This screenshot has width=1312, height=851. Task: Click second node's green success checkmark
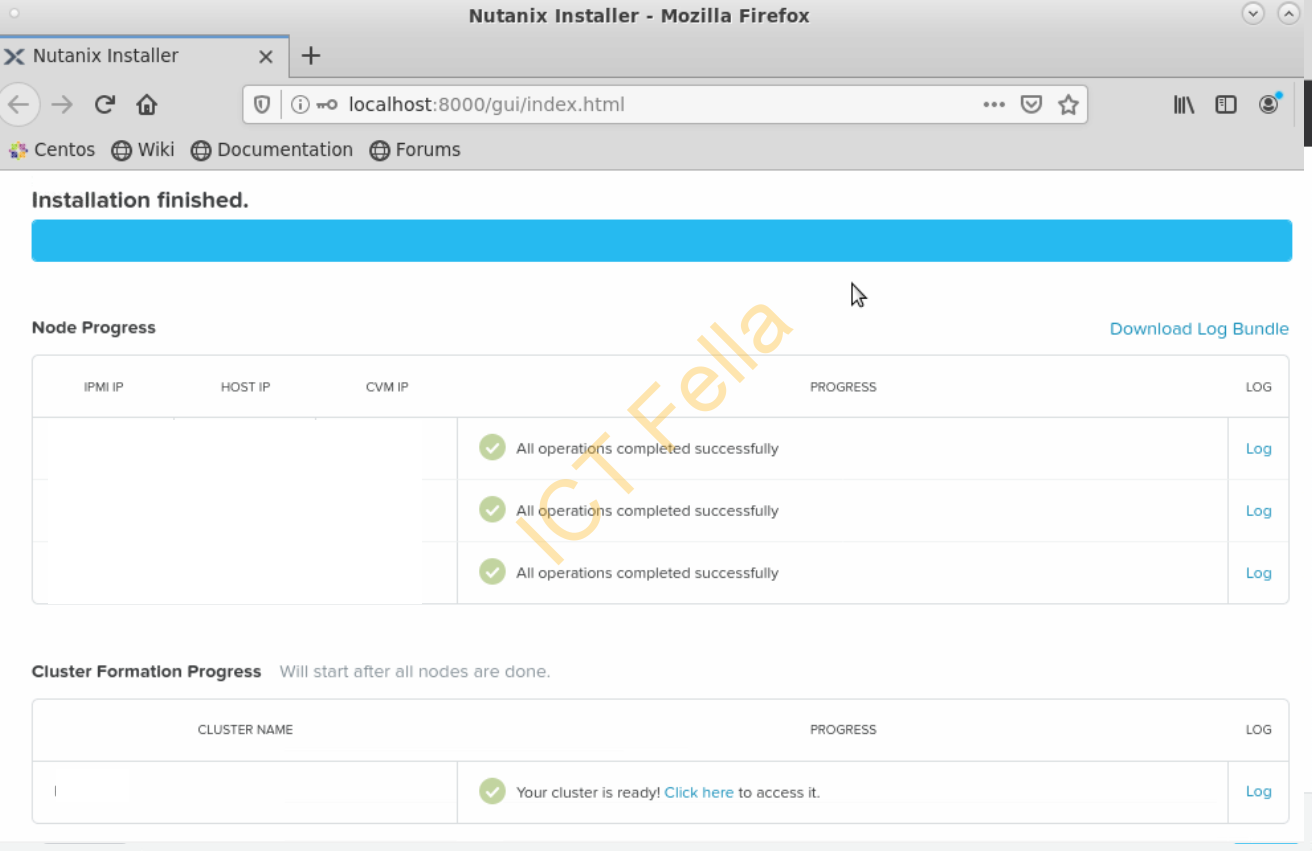click(x=492, y=510)
